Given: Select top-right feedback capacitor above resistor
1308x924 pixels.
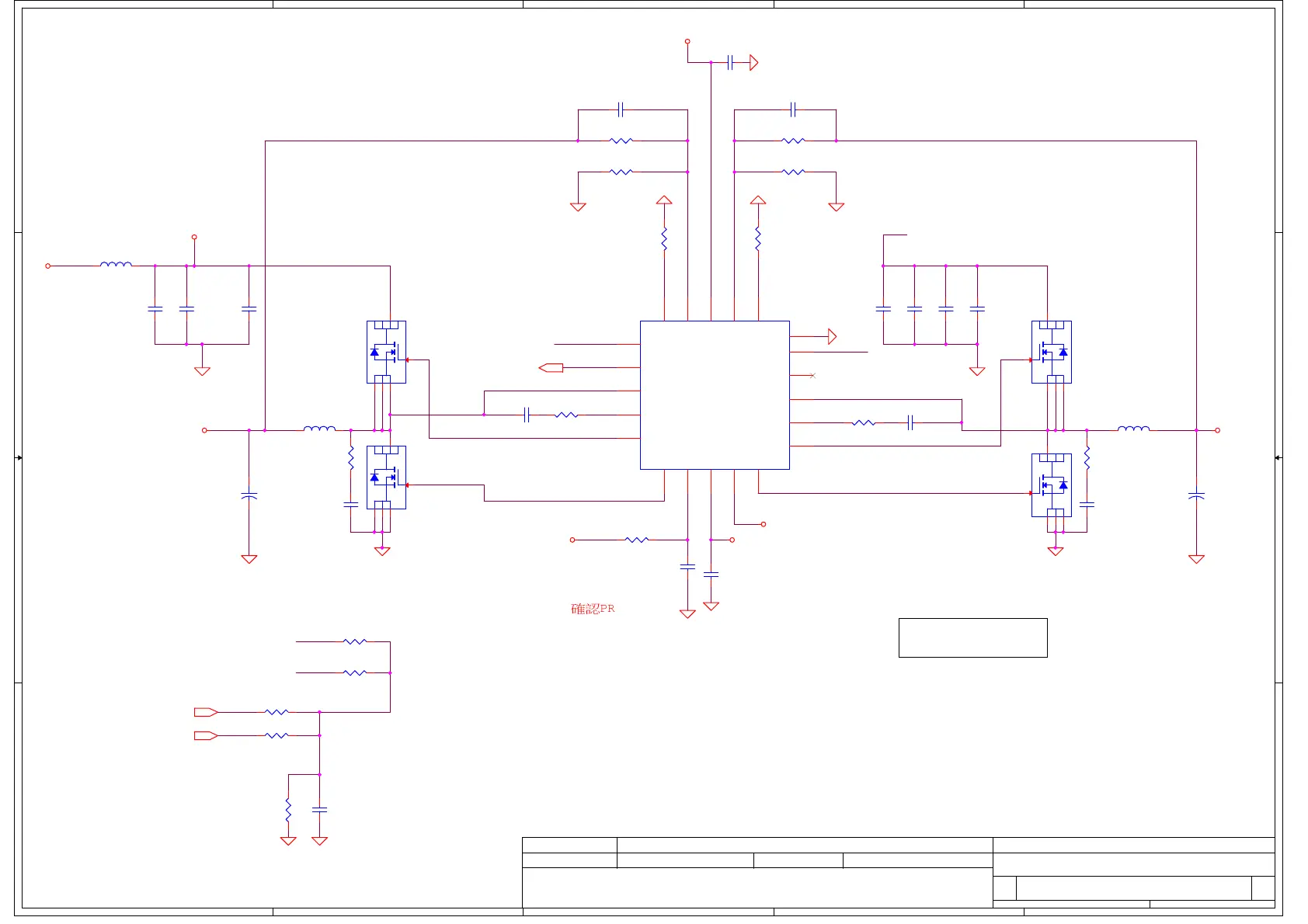Looking at the screenshot, I should pos(793,109).
